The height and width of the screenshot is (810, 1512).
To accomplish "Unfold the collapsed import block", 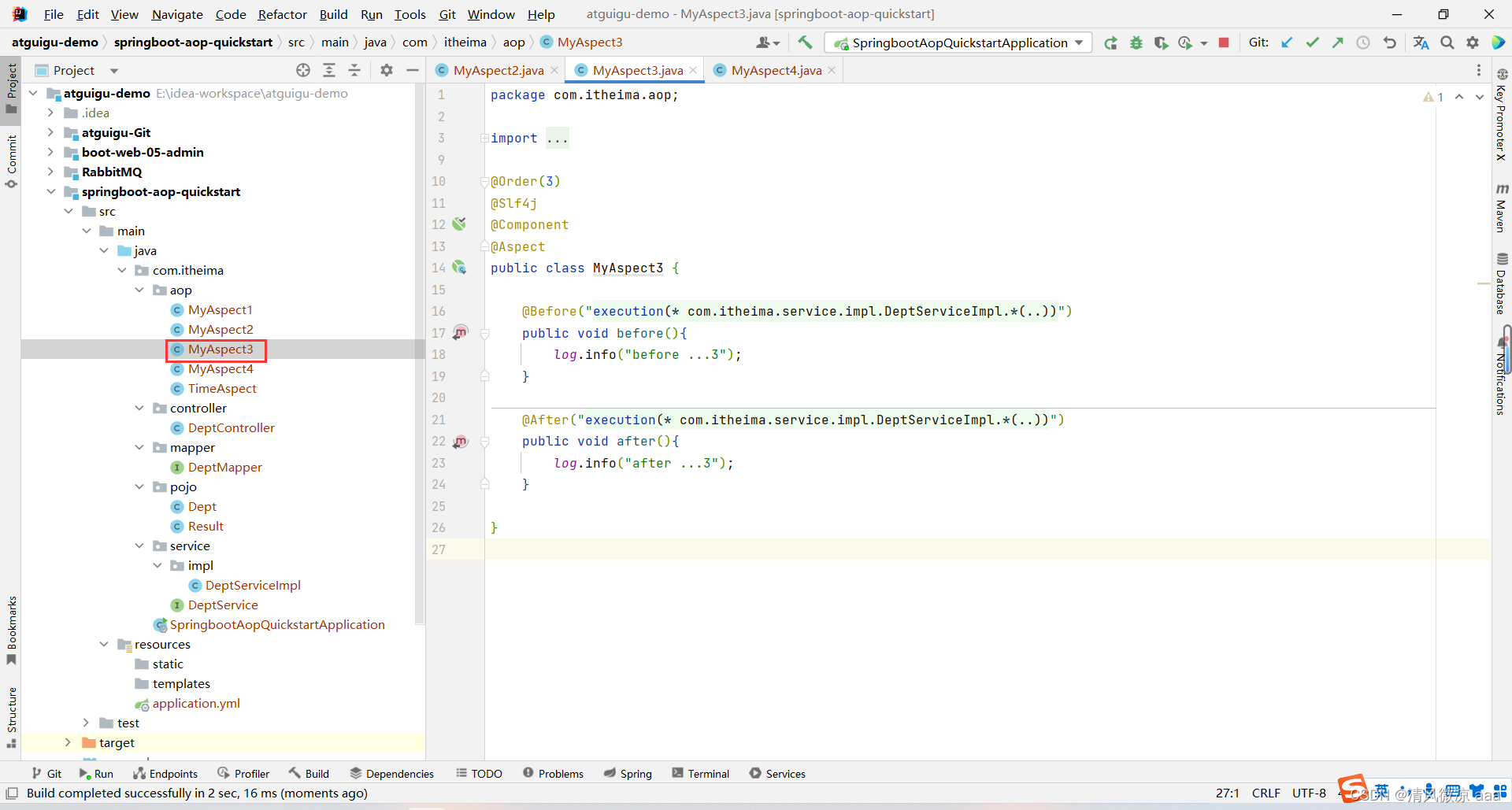I will point(485,138).
